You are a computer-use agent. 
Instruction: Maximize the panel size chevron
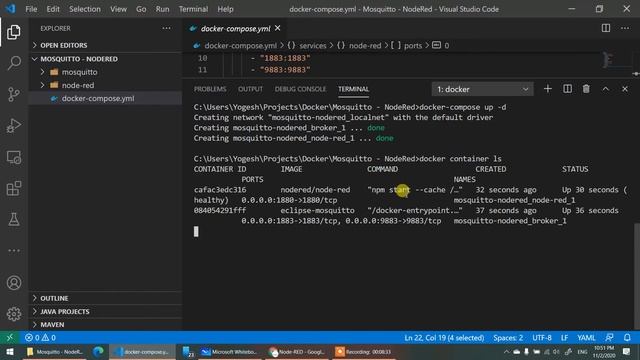[606, 89]
